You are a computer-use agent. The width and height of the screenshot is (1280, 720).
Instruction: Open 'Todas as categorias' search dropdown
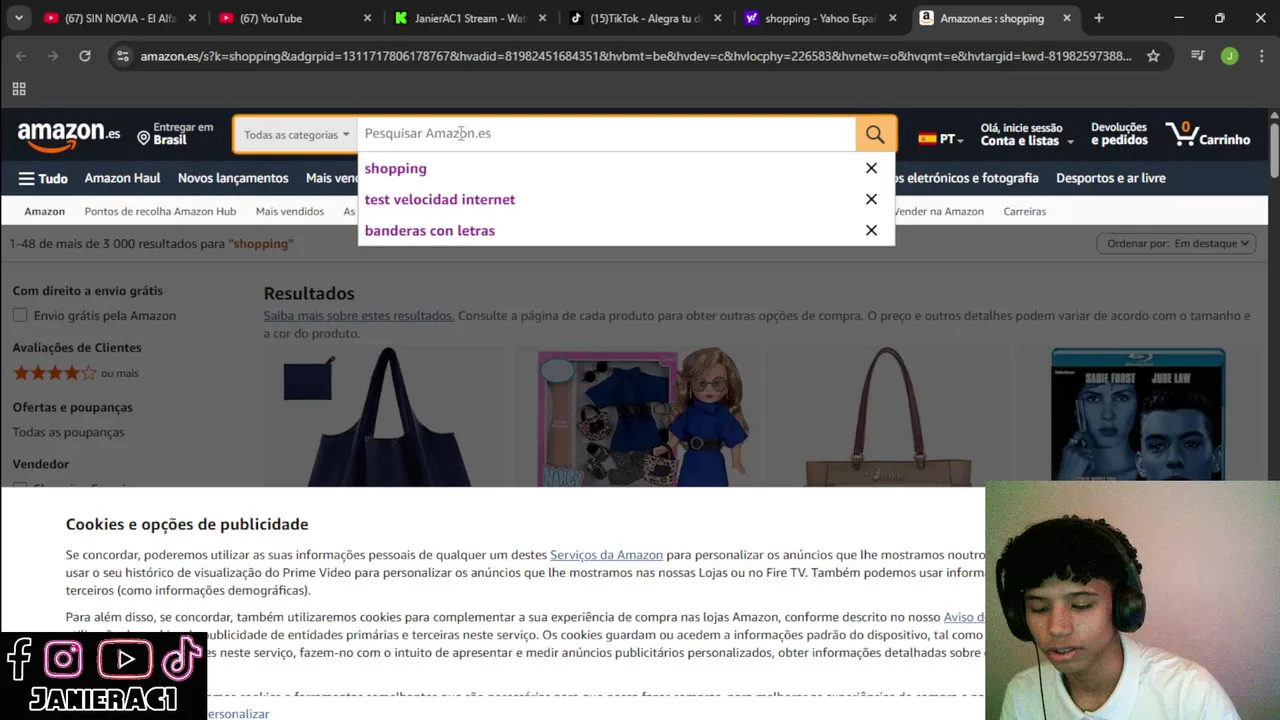tap(296, 134)
